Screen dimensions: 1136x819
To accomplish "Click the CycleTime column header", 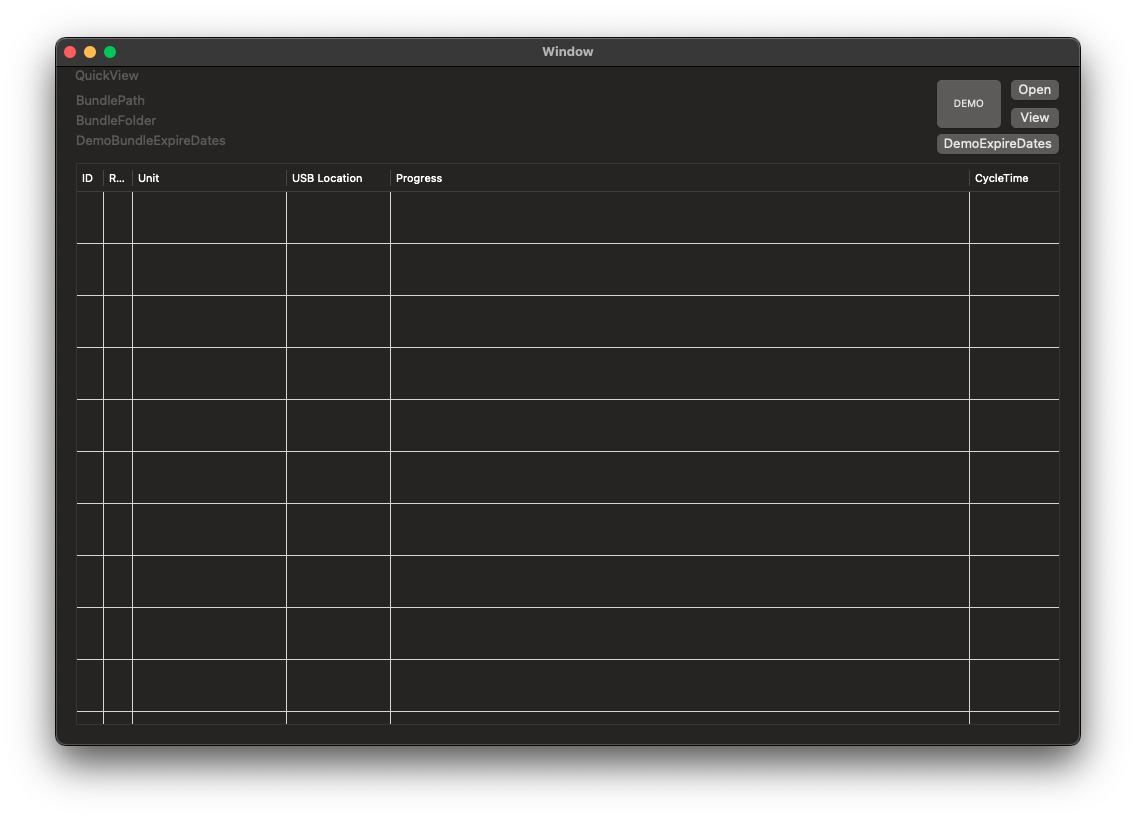I will point(1014,178).
